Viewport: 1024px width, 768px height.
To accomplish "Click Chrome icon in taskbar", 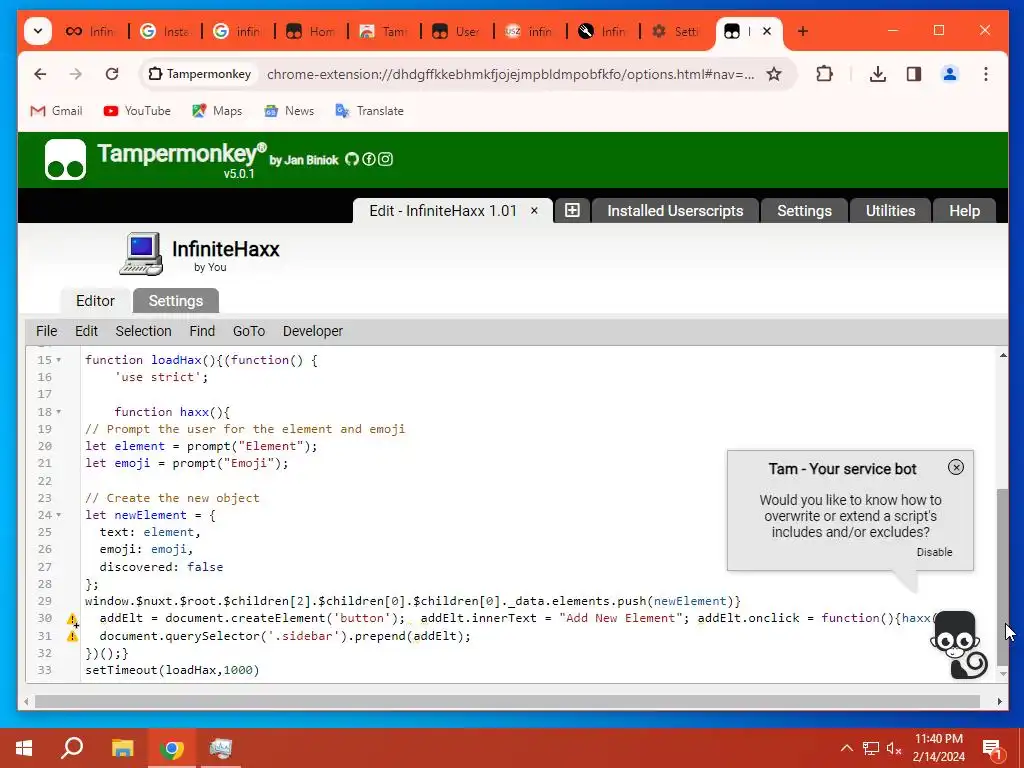I will point(172,748).
